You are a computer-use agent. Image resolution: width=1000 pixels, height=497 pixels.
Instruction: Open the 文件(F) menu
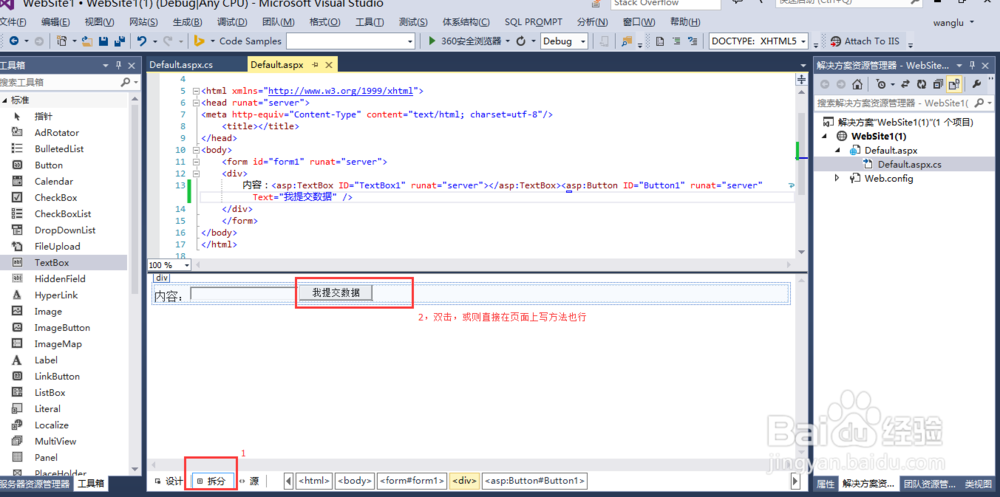coord(12,22)
